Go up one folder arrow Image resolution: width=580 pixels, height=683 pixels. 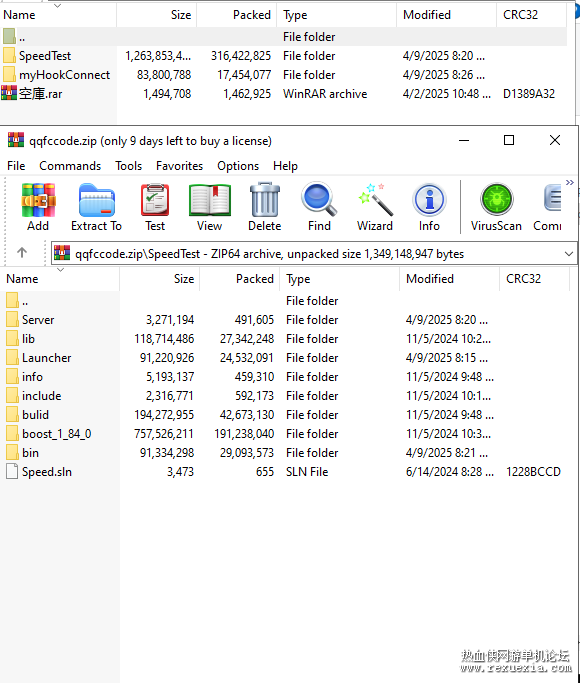[x=22, y=252]
